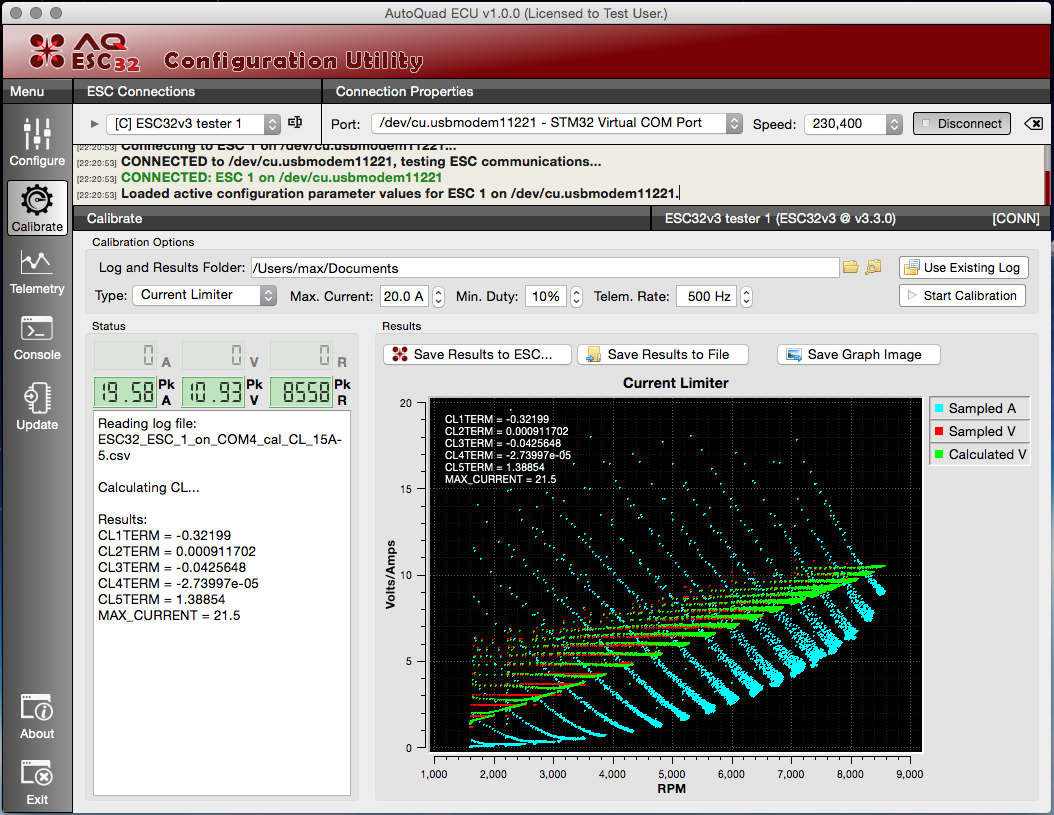Viewport: 1054px width, 815px height.
Task: Click the peak volts 10.93 display
Action: 213,392
